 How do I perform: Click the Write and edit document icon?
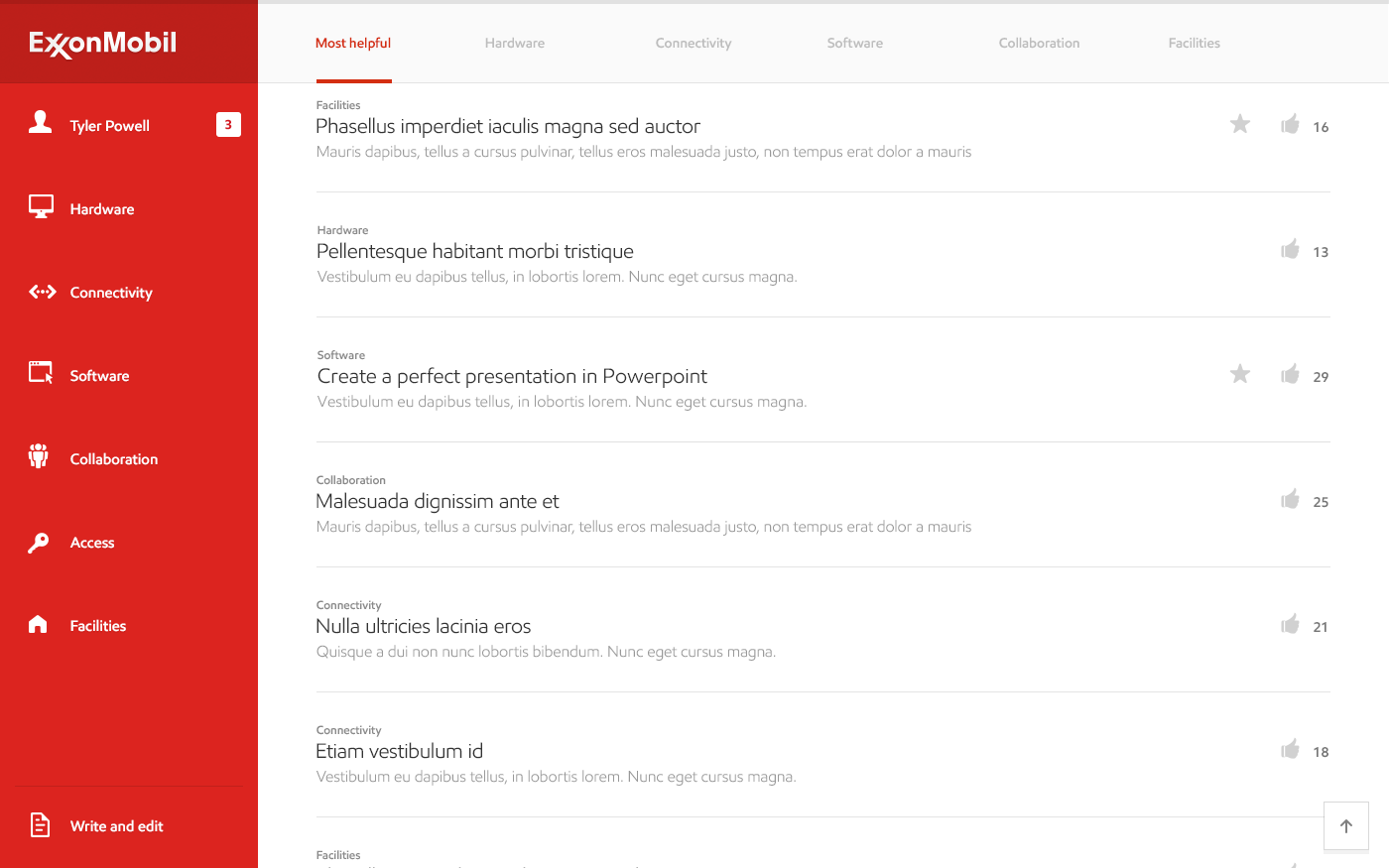click(x=40, y=824)
